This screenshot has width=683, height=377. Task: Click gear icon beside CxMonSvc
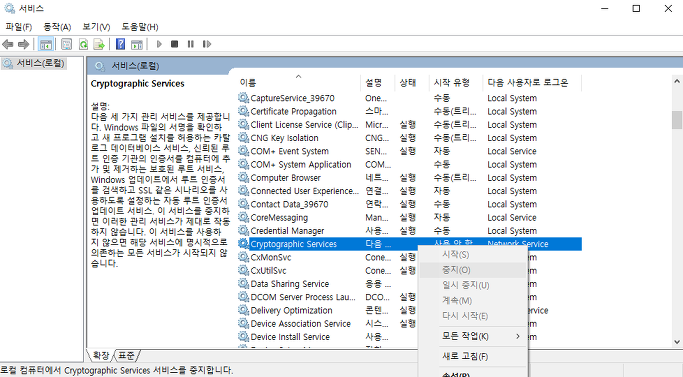point(243,257)
